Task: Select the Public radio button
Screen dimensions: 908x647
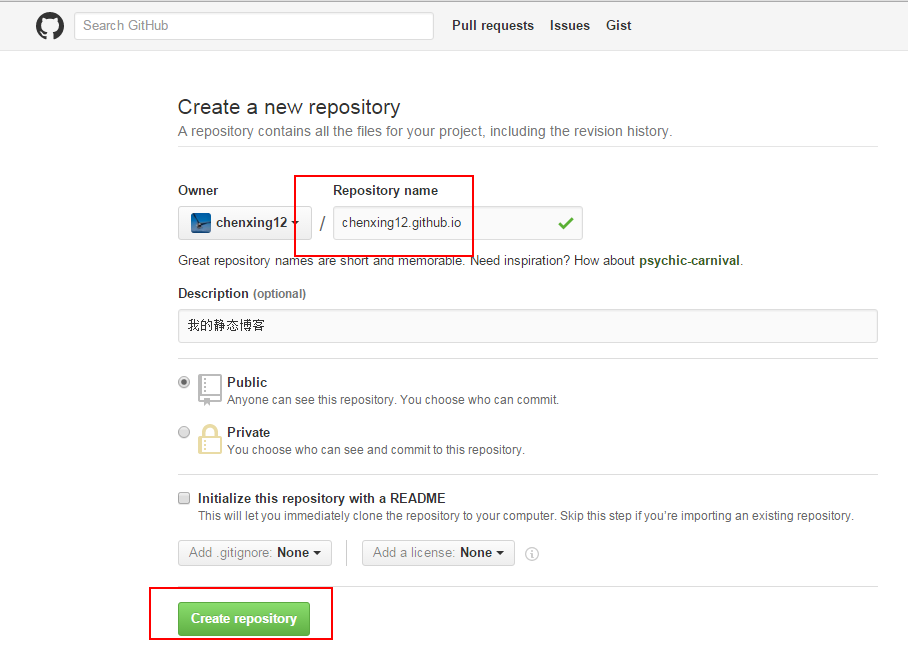Action: [184, 382]
